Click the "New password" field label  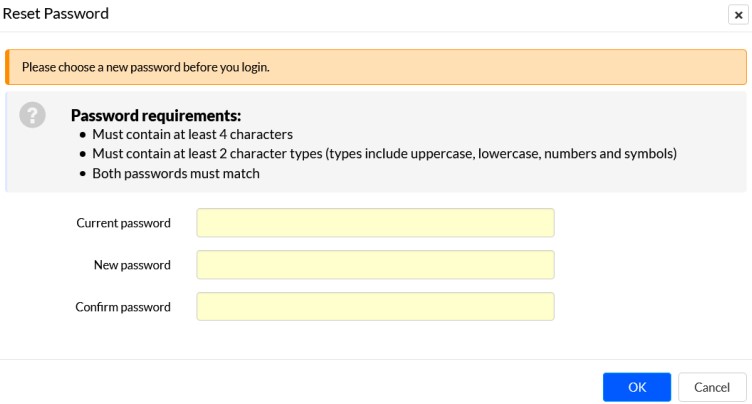(x=132, y=265)
